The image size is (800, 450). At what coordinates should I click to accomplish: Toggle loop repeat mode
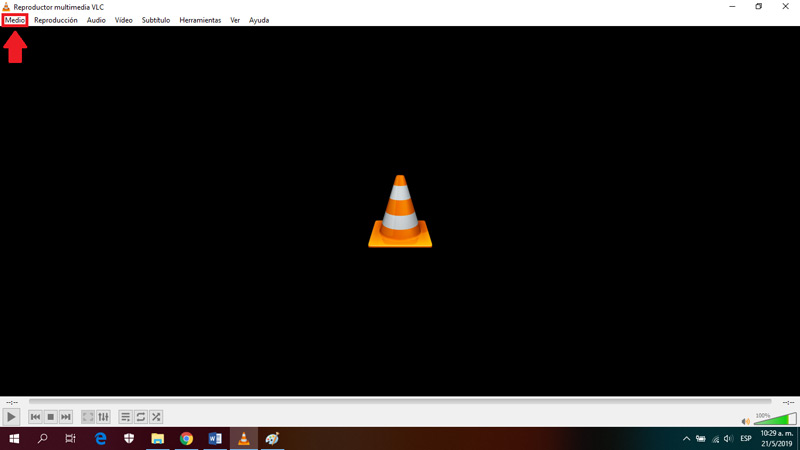pyautogui.click(x=141, y=417)
